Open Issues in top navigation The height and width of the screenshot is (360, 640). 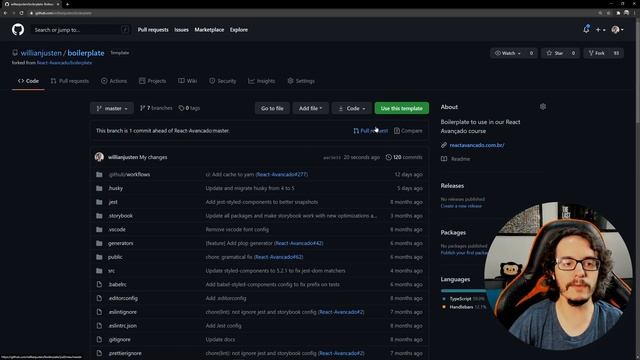[x=181, y=30]
